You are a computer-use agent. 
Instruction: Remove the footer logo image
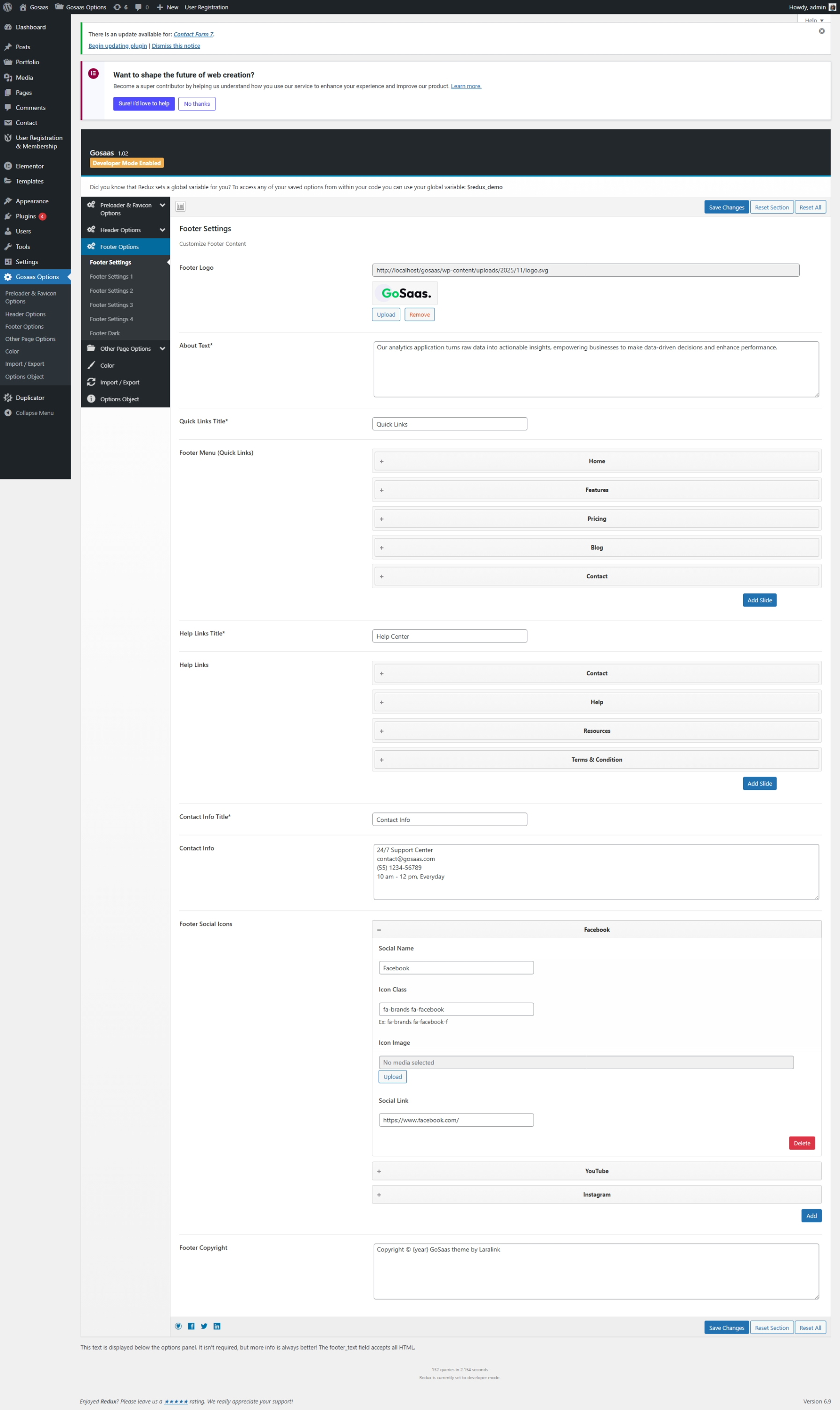(419, 315)
